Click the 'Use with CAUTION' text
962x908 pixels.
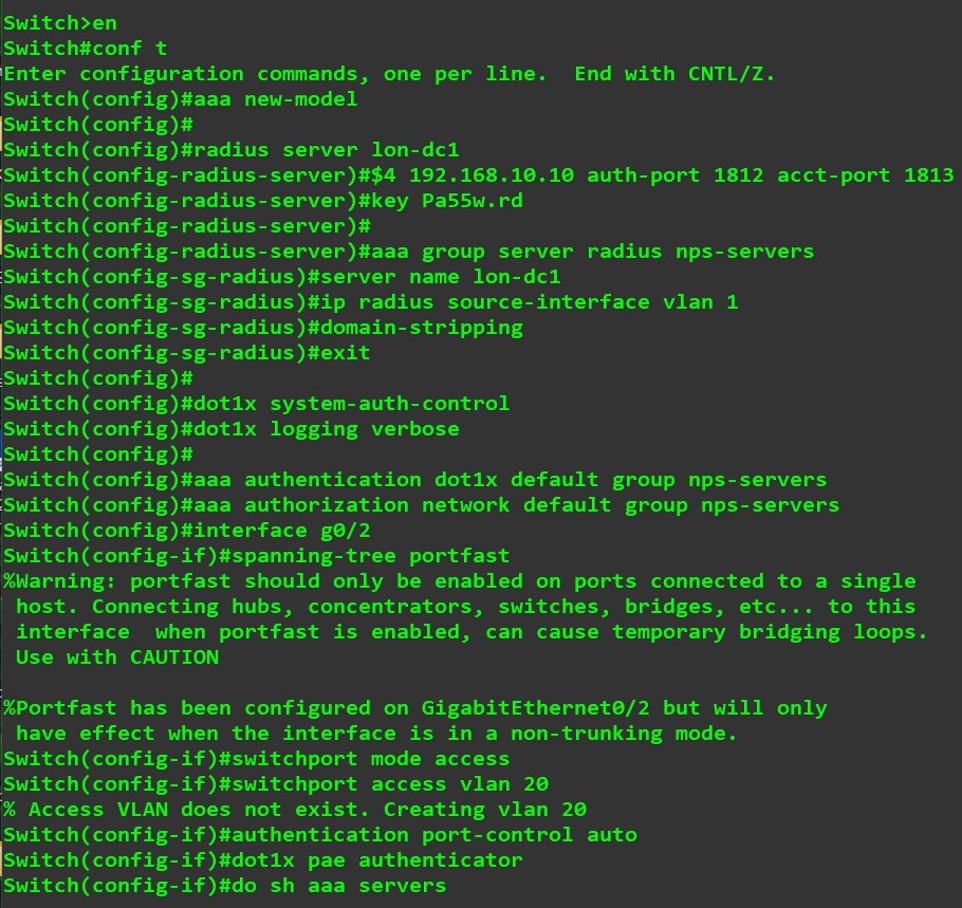117,658
